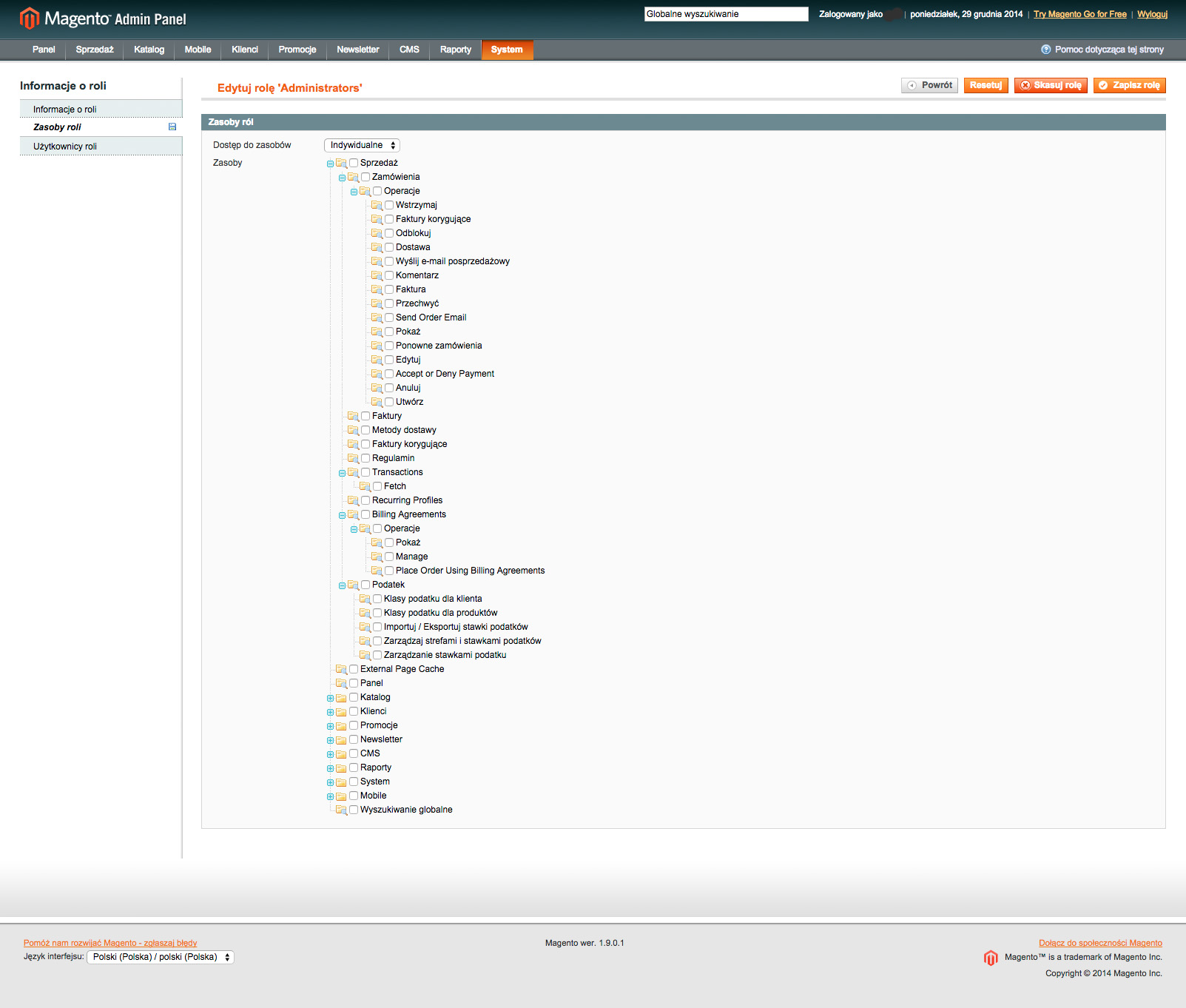Tick the Importuj / Eksportuj stawki podatków checkbox

click(377, 627)
